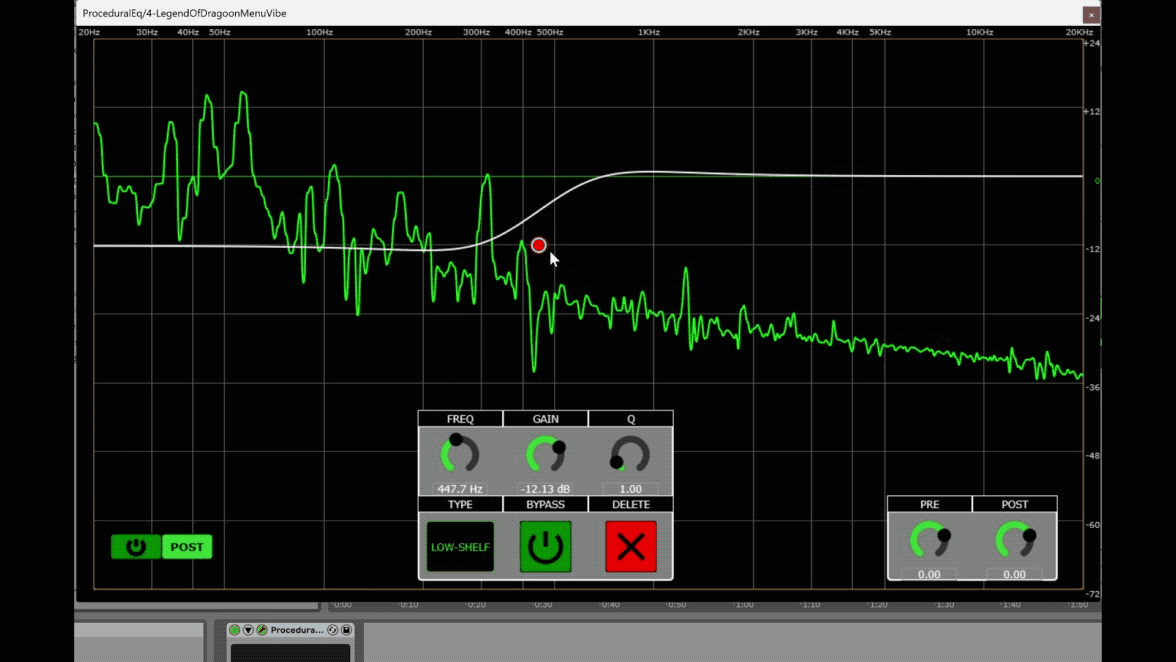Click the 1.00 Q value field
The height and width of the screenshot is (662, 1176).
coord(630,489)
